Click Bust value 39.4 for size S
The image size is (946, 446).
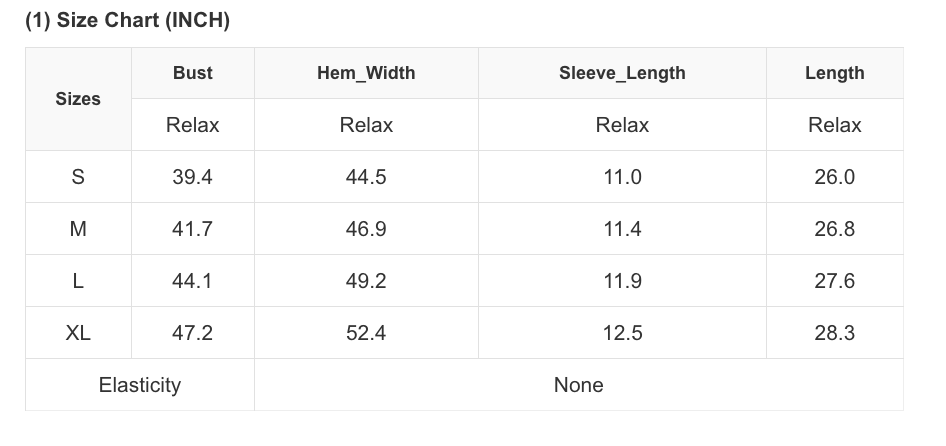click(192, 177)
